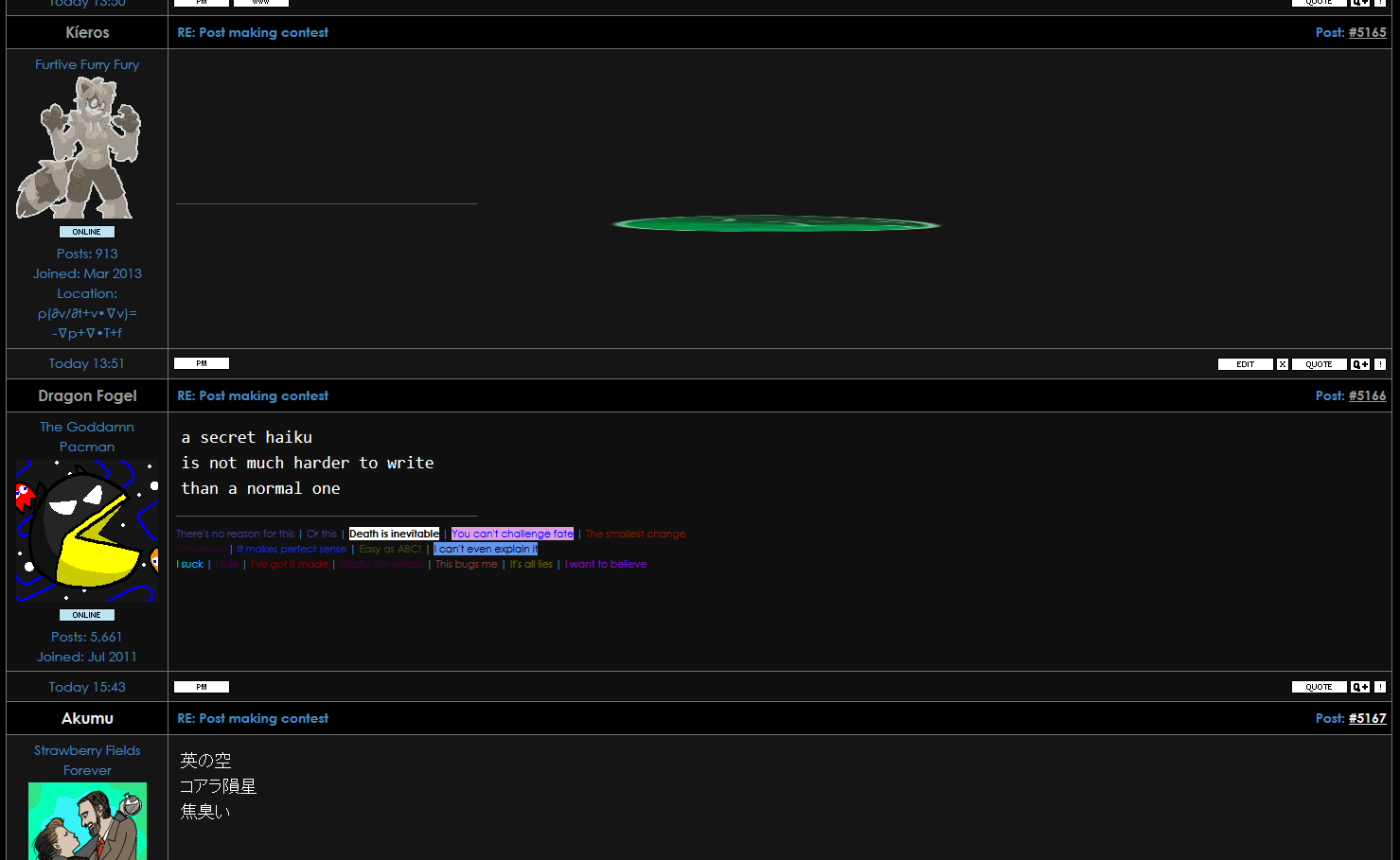1400x860 pixels.
Task: Click the haiku line 'is not much harder to write'
Action: [308, 463]
